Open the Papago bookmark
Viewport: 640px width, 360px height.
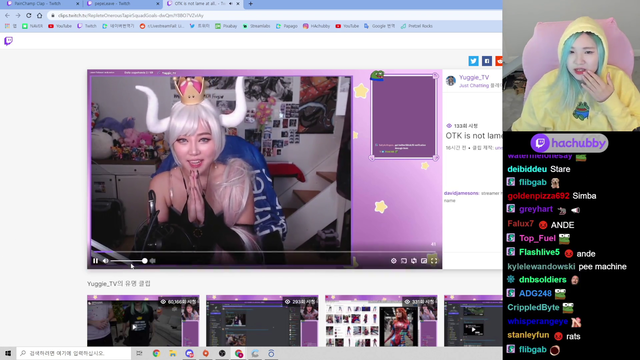[x=287, y=26]
